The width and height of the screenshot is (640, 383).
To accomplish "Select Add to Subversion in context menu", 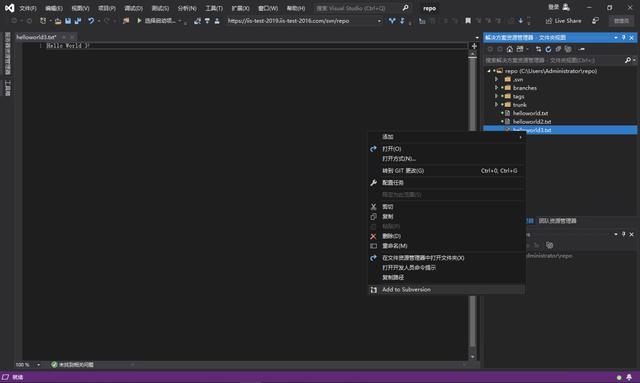I will click(446, 289).
